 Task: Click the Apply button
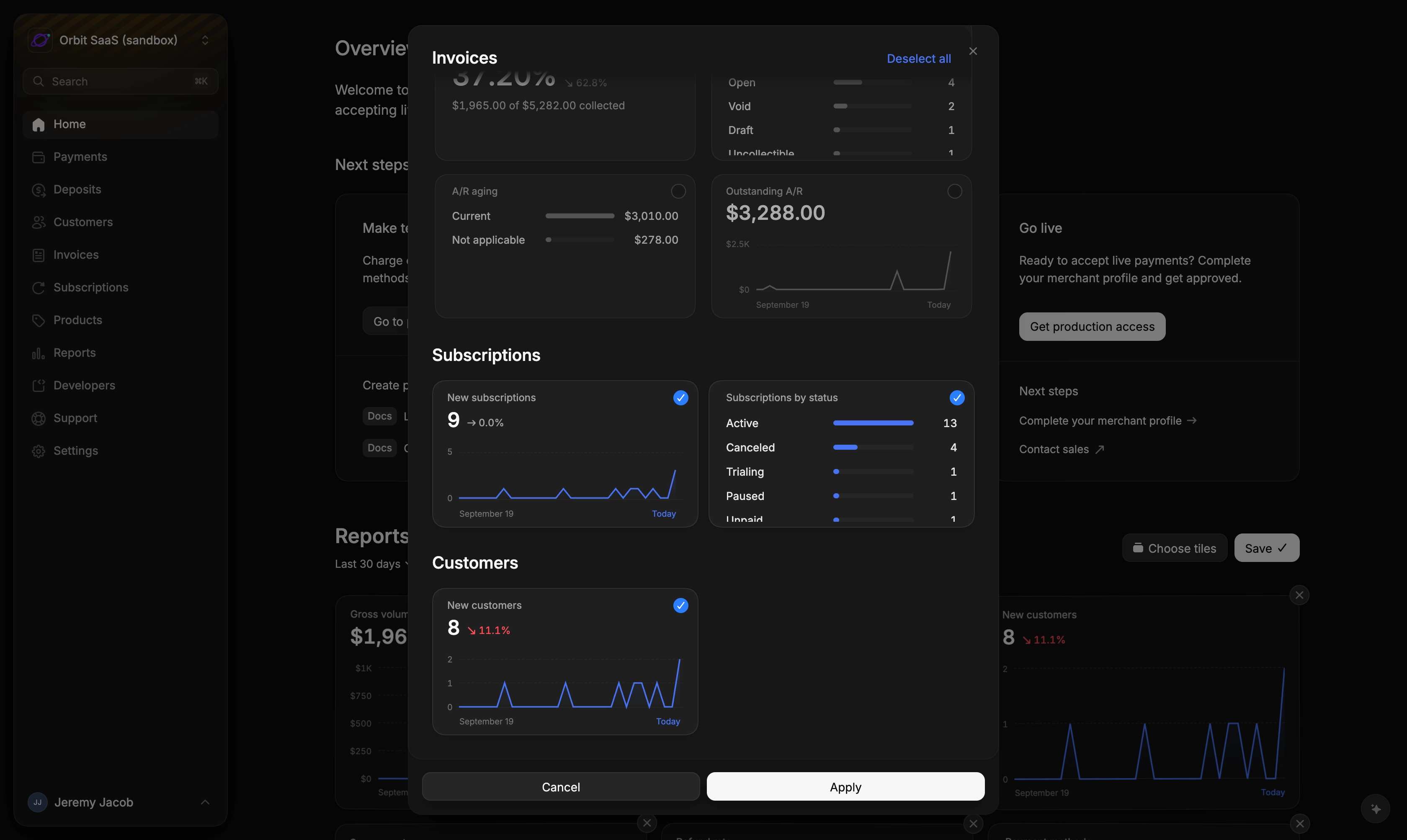tap(845, 787)
